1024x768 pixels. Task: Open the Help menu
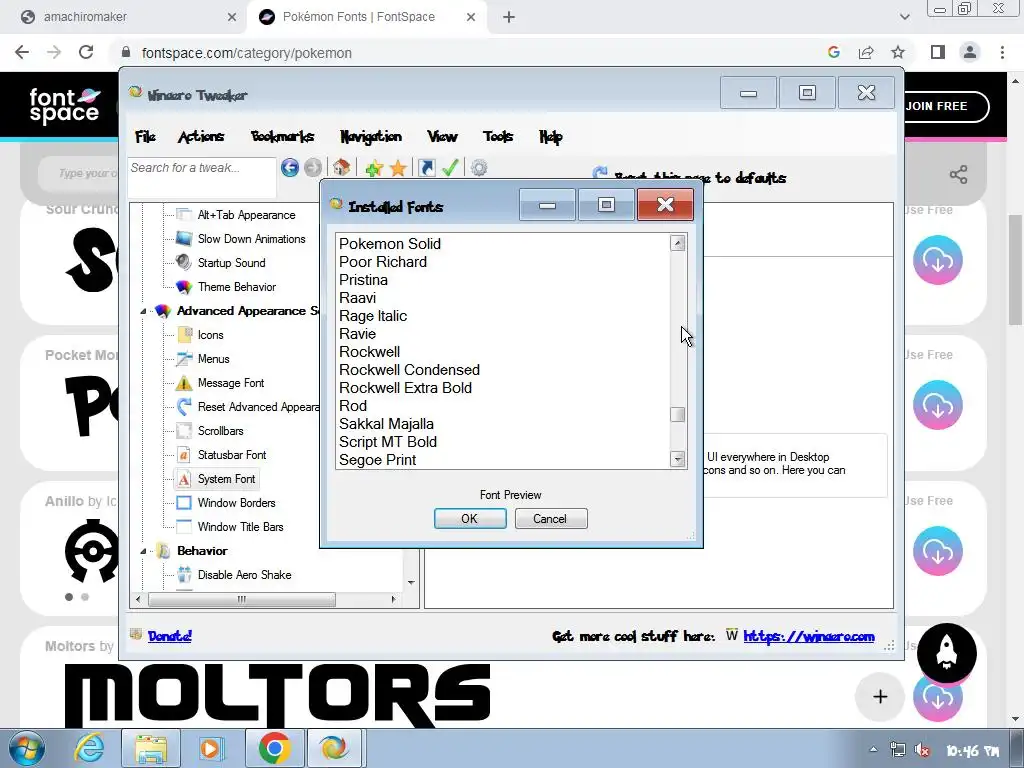(551, 136)
